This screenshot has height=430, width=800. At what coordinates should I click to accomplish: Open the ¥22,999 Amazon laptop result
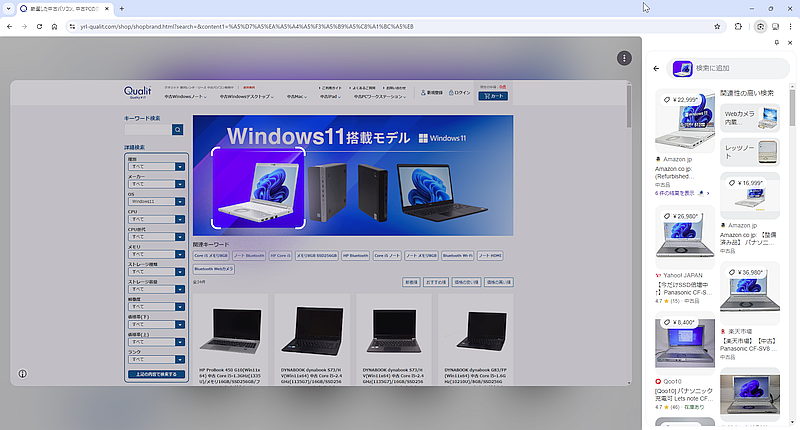click(x=685, y=120)
